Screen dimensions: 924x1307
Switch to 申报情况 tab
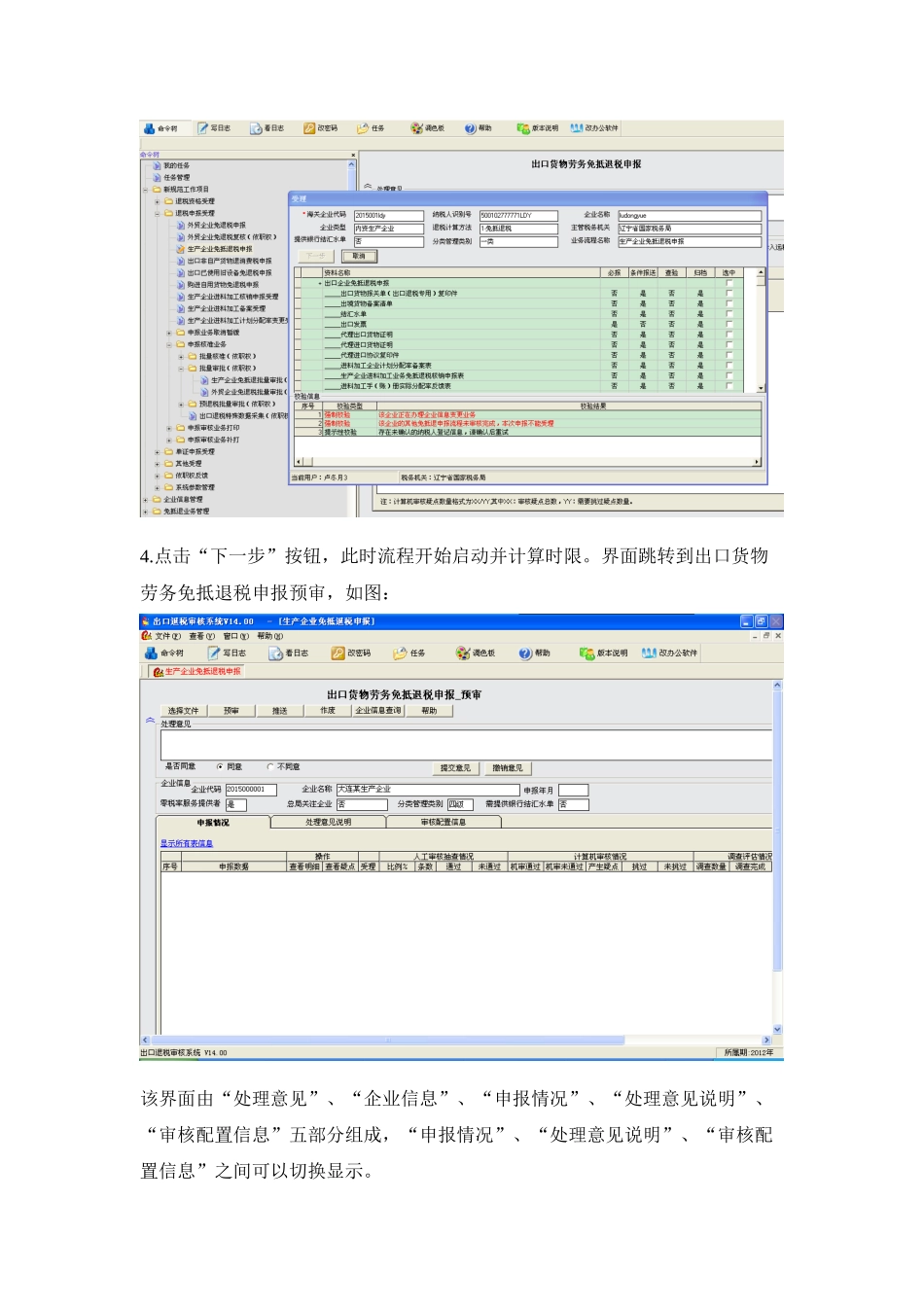click(x=213, y=823)
